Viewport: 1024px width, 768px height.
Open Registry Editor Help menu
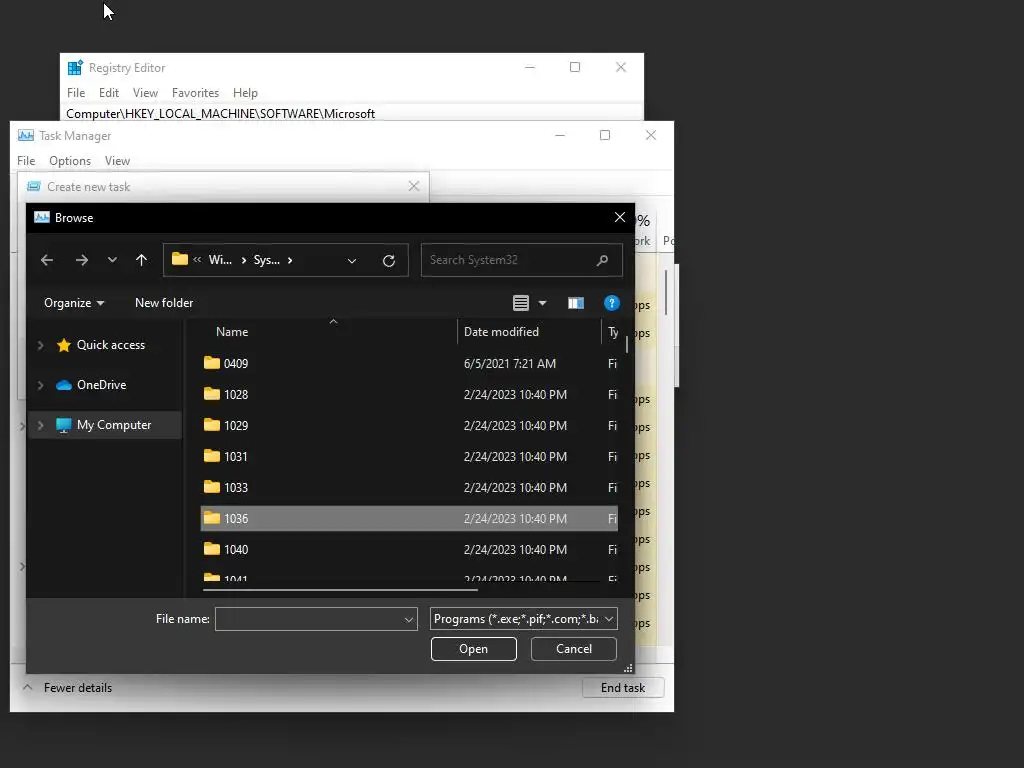point(246,93)
